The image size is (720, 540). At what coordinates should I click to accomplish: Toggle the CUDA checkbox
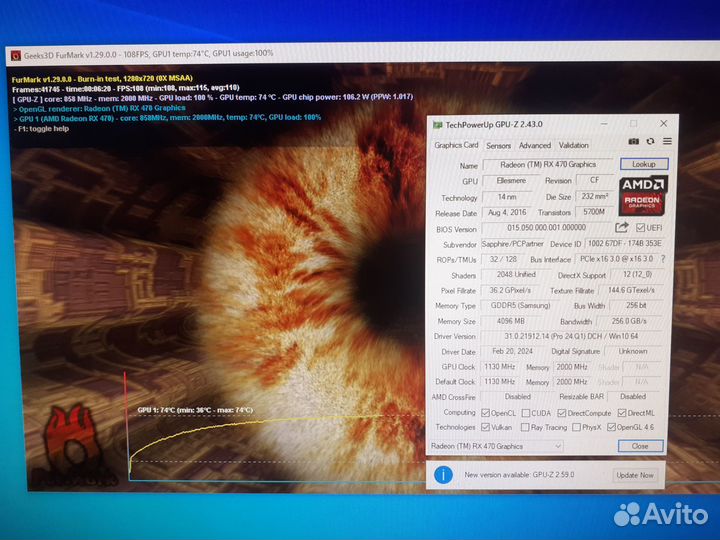coord(526,413)
